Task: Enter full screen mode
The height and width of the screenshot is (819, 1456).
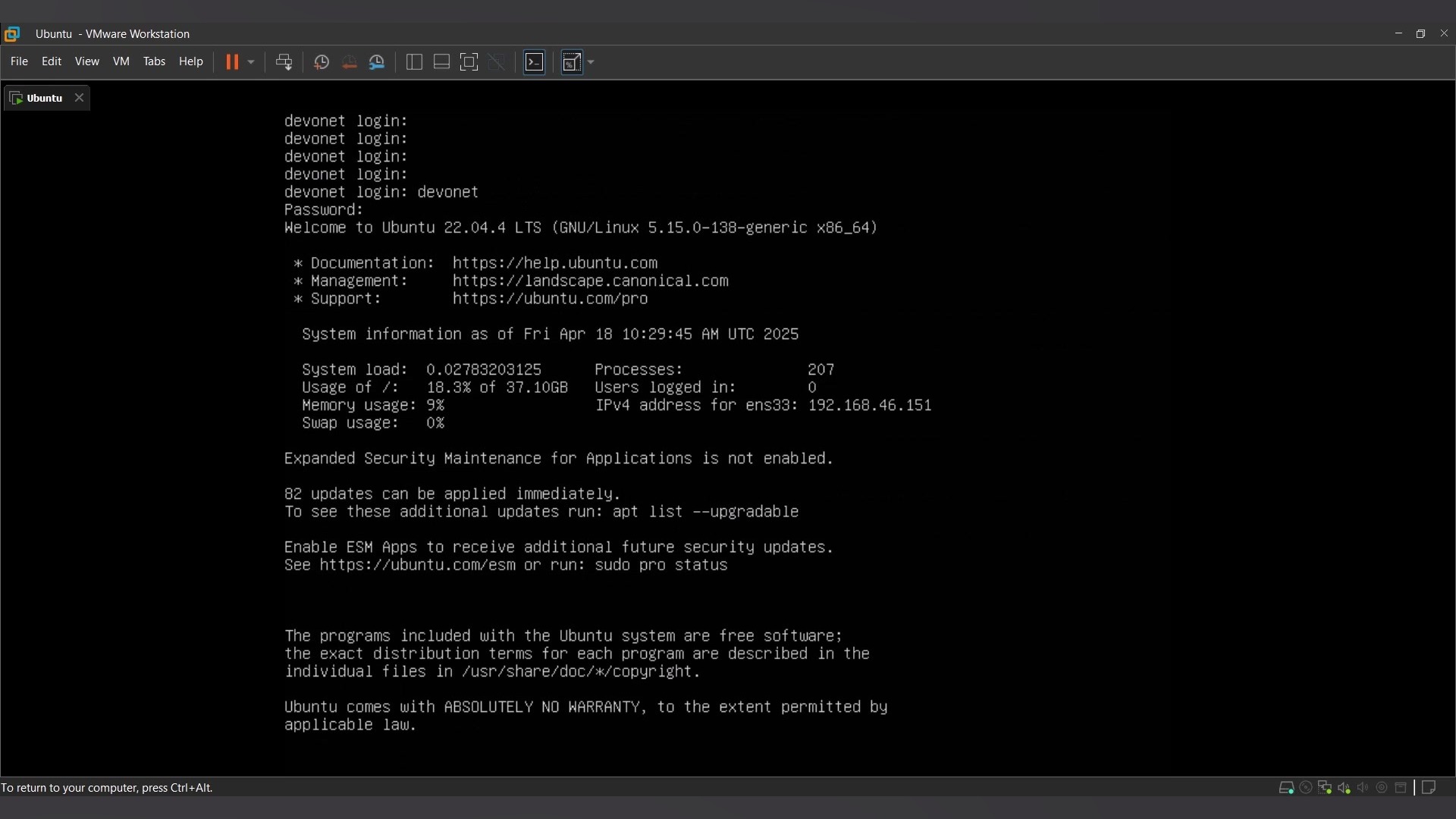Action: coord(469,62)
